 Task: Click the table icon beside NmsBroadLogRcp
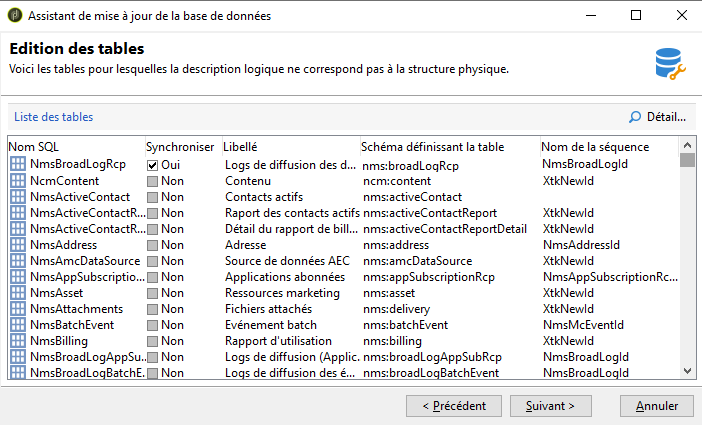pyautogui.click(x=18, y=164)
